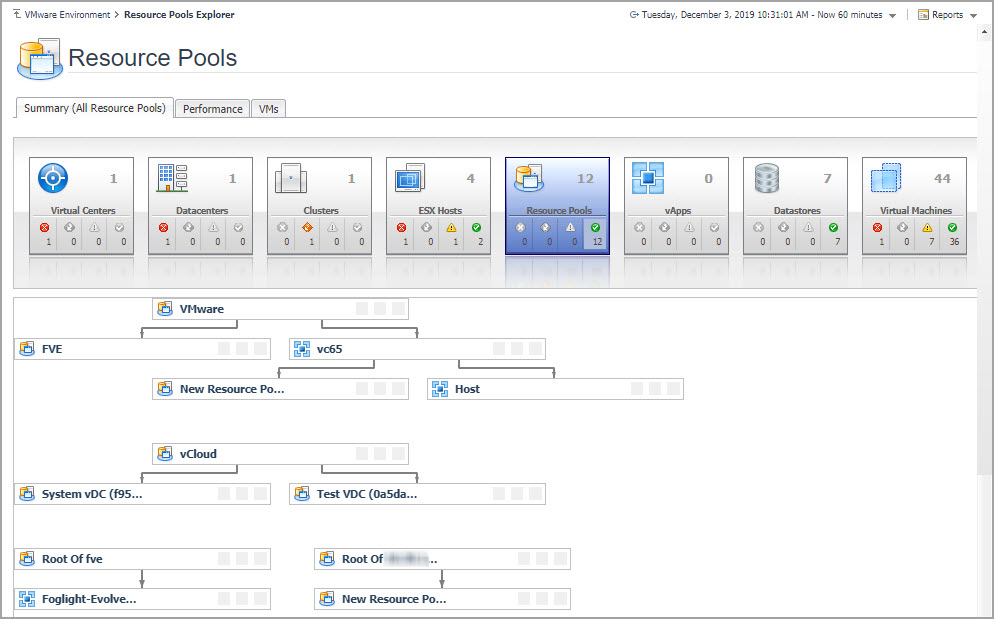
Task: Click the Clusters tile icon
Action: (x=291, y=179)
